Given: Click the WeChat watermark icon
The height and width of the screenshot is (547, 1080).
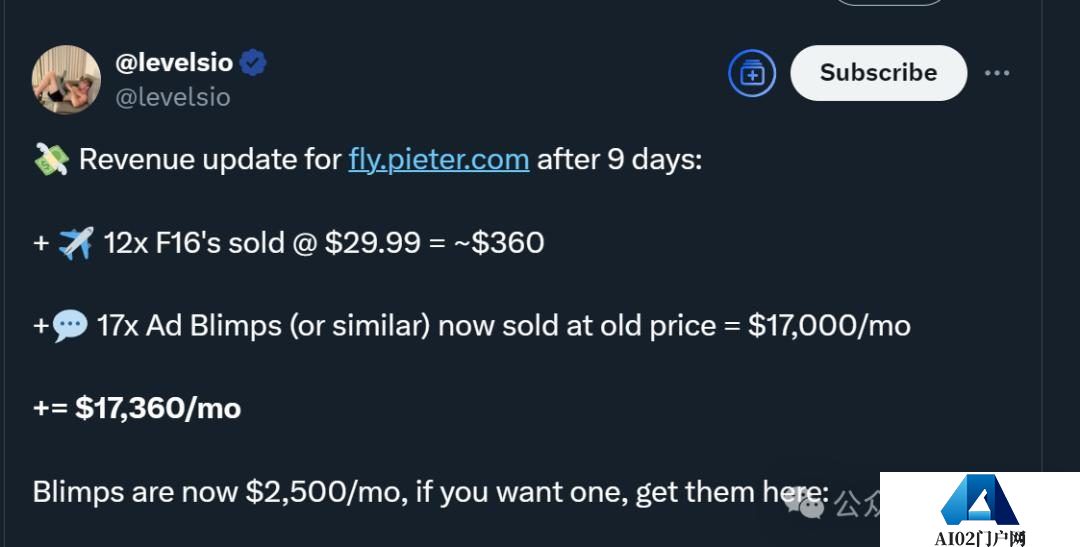Looking at the screenshot, I should pos(805,503).
